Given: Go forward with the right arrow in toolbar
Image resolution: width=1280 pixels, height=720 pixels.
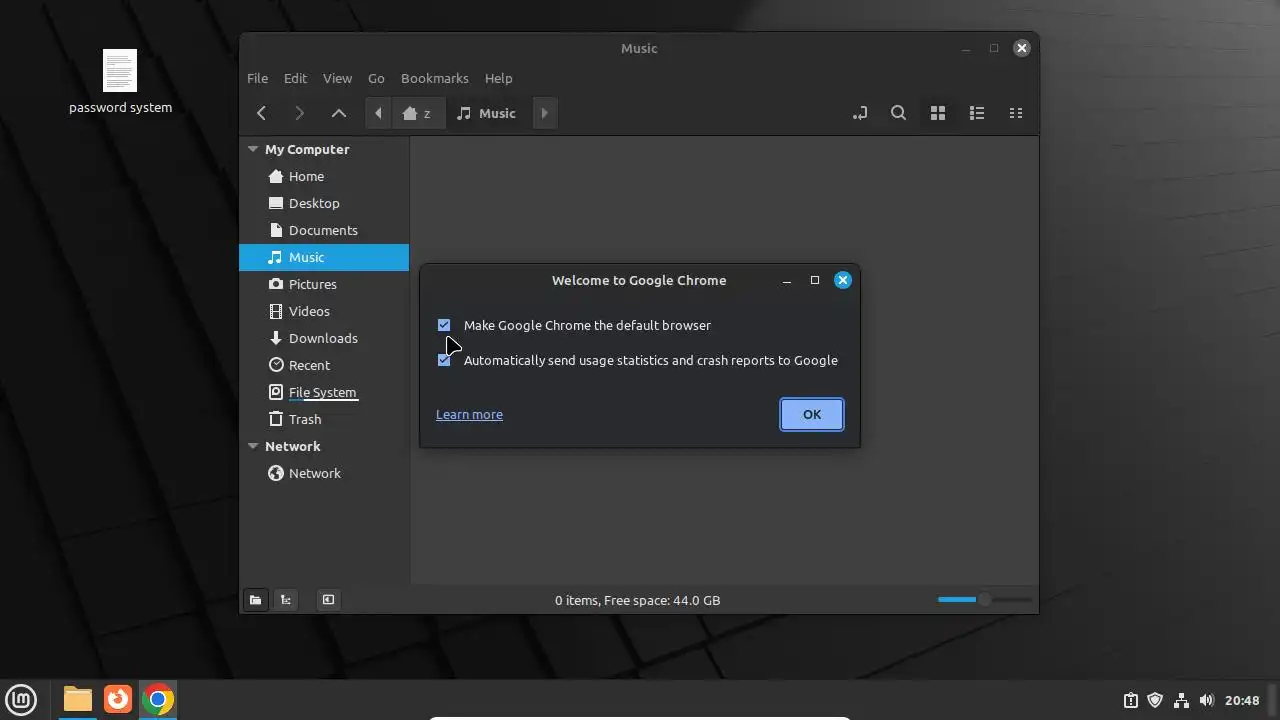Looking at the screenshot, I should tap(299, 113).
